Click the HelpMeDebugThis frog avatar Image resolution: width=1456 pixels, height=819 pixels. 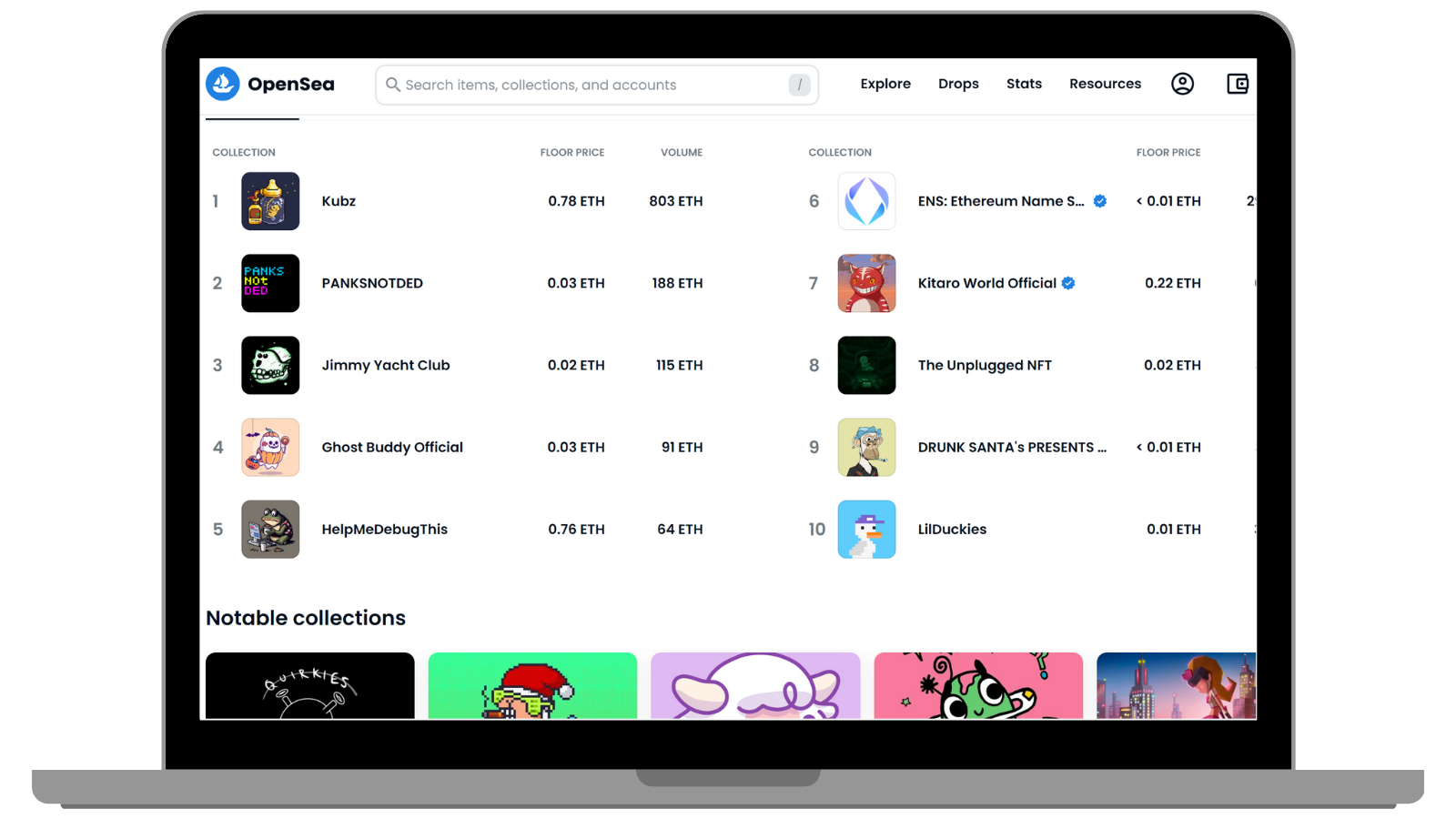(270, 529)
